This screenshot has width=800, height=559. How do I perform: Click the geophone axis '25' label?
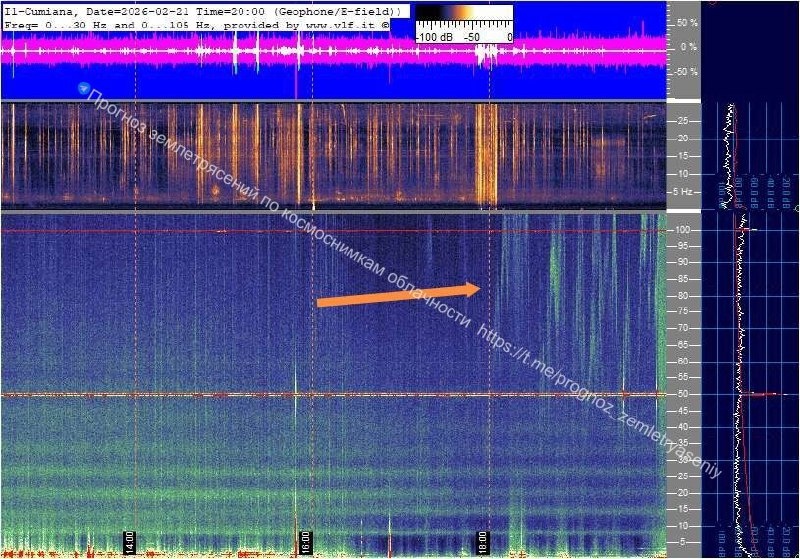click(683, 121)
